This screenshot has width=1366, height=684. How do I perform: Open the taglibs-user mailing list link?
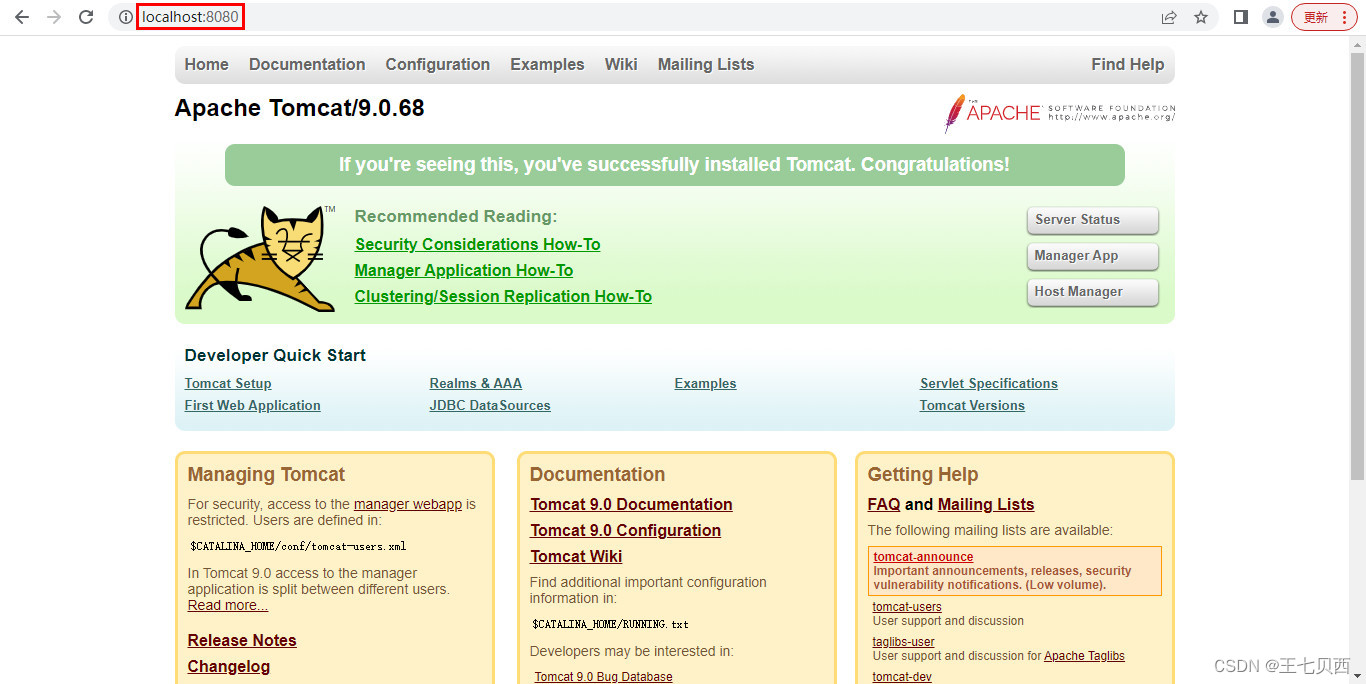point(903,642)
